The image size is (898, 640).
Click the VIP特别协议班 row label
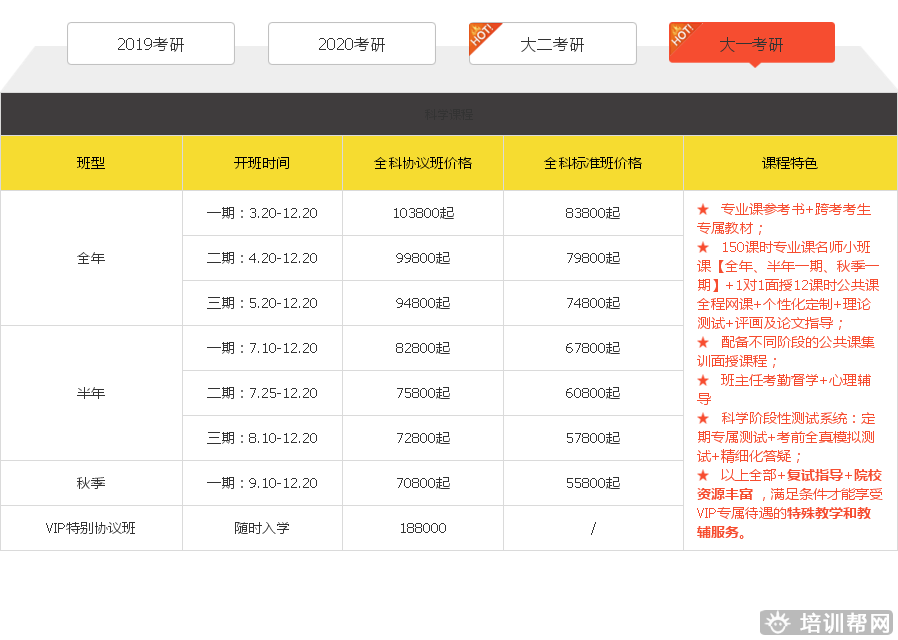pyautogui.click(x=91, y=528)
